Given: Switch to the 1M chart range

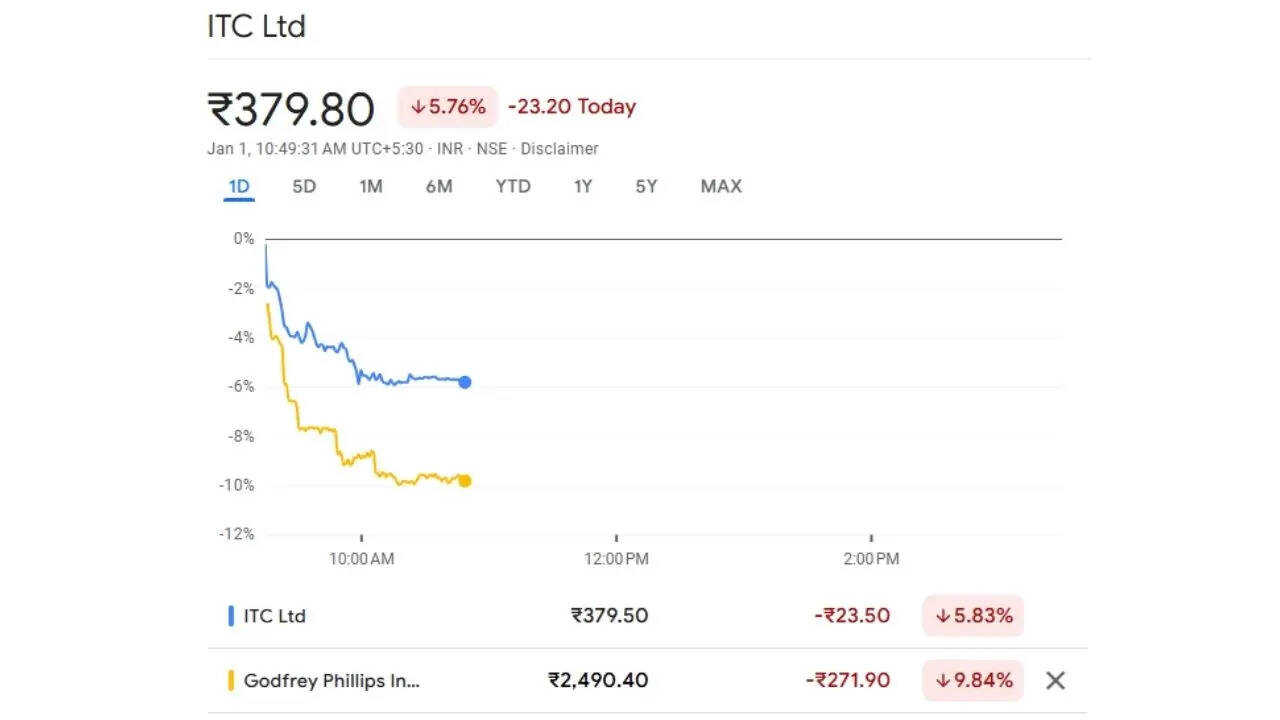Looking at the screenshot, I should tap(371, 187).
